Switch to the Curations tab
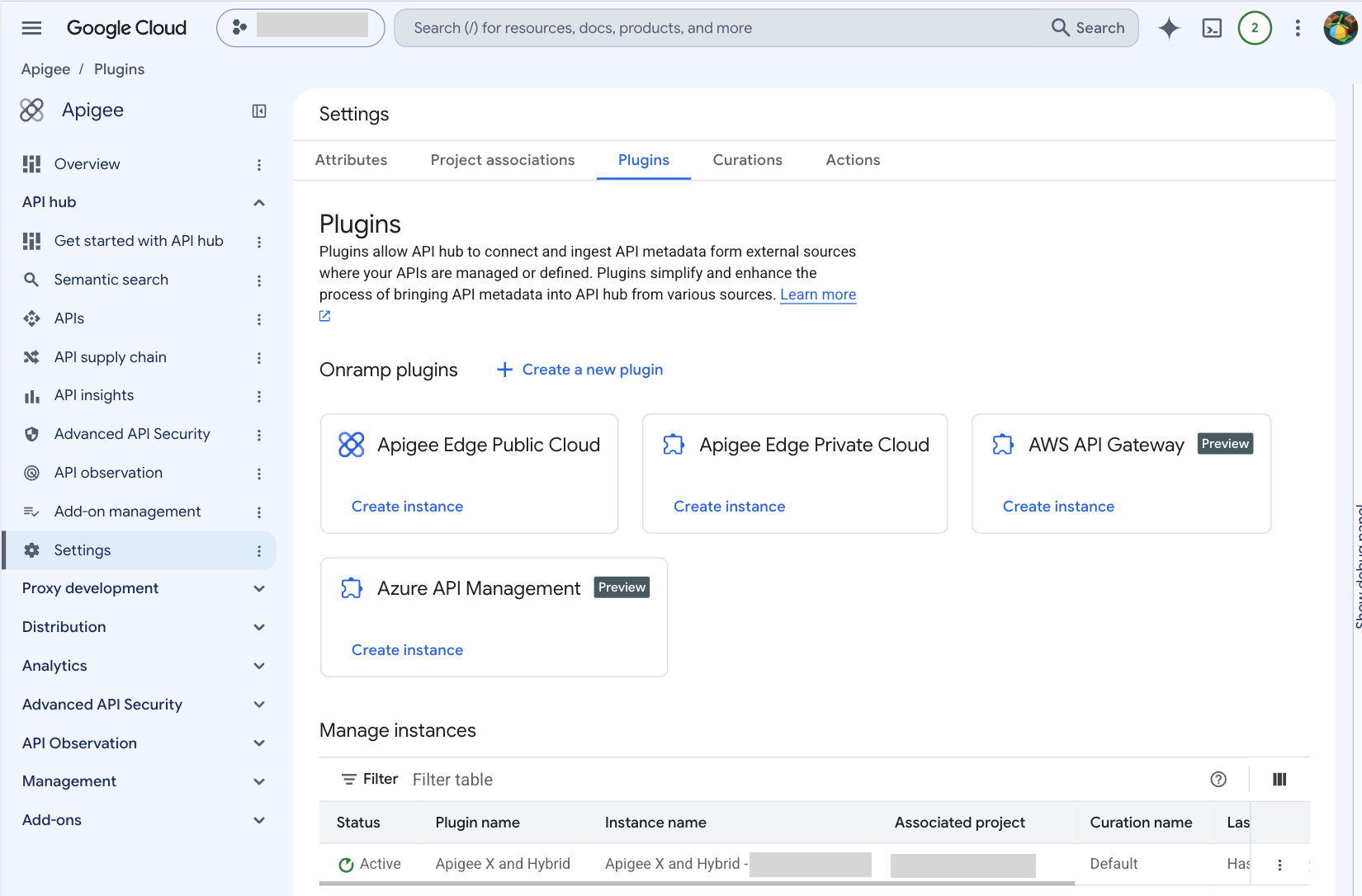 pos(748,160)
